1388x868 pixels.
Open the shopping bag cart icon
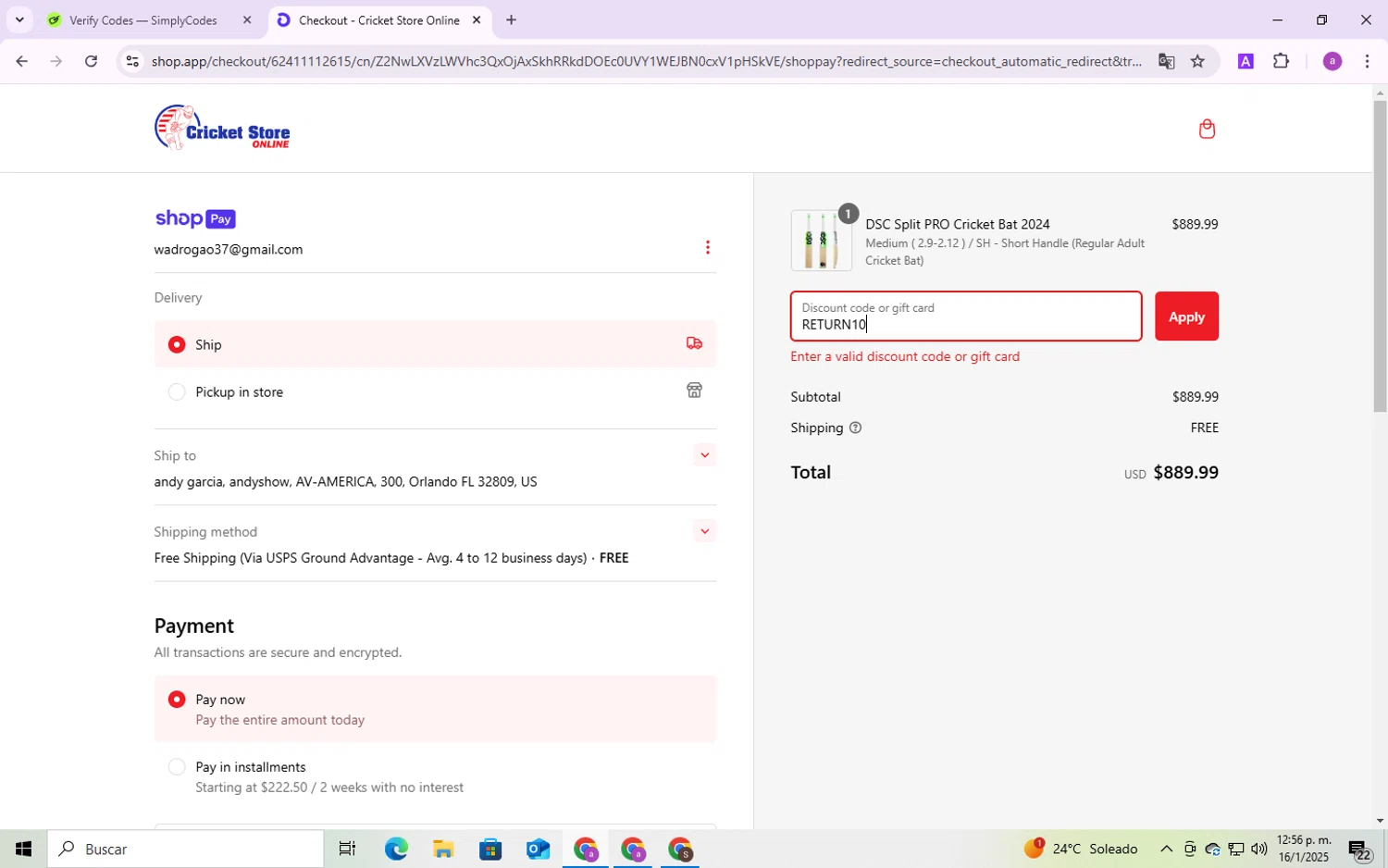[1206, 129]
